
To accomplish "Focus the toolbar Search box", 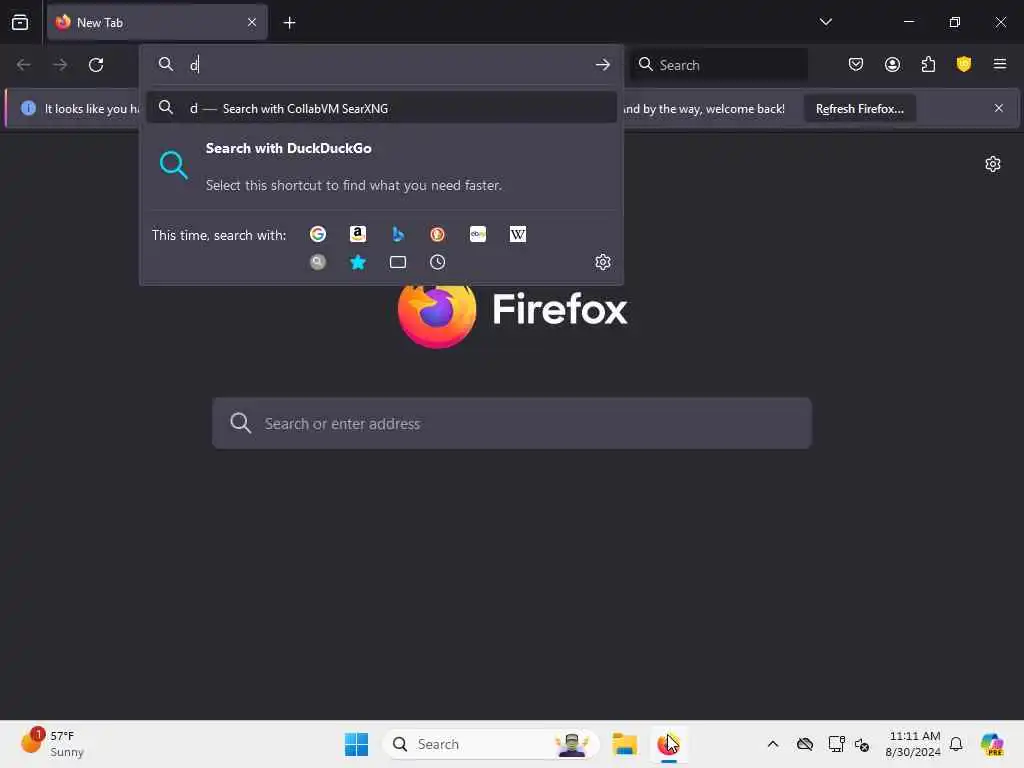I will 720,65.
